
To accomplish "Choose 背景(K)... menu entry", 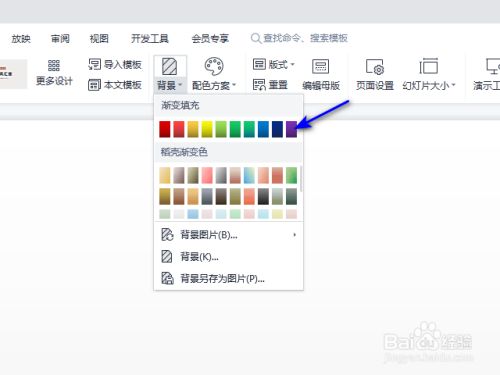I will [228, 257].
